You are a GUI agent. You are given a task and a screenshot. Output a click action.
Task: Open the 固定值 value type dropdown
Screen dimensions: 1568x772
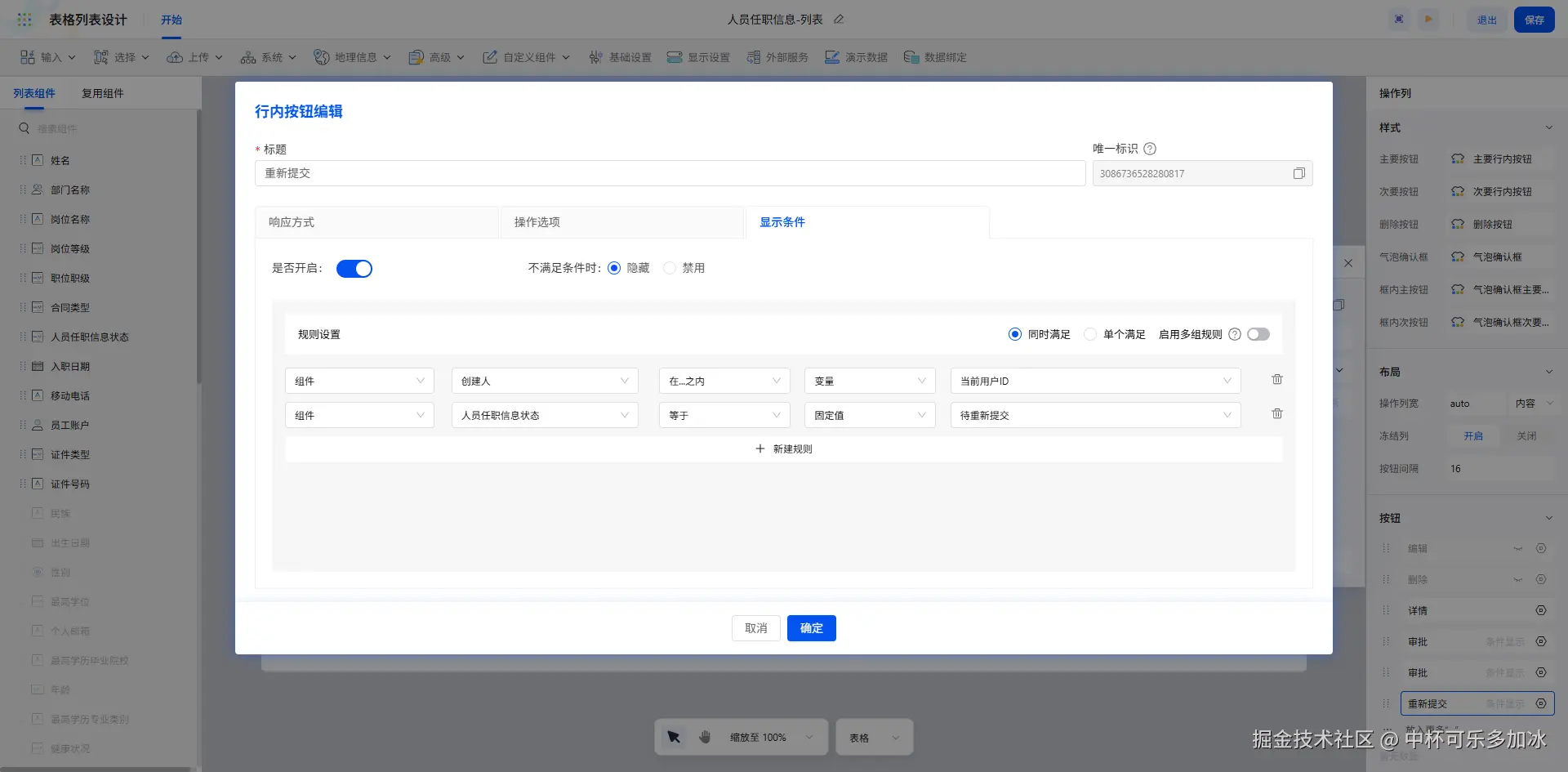pyautogui.click(x=870, y=415)
